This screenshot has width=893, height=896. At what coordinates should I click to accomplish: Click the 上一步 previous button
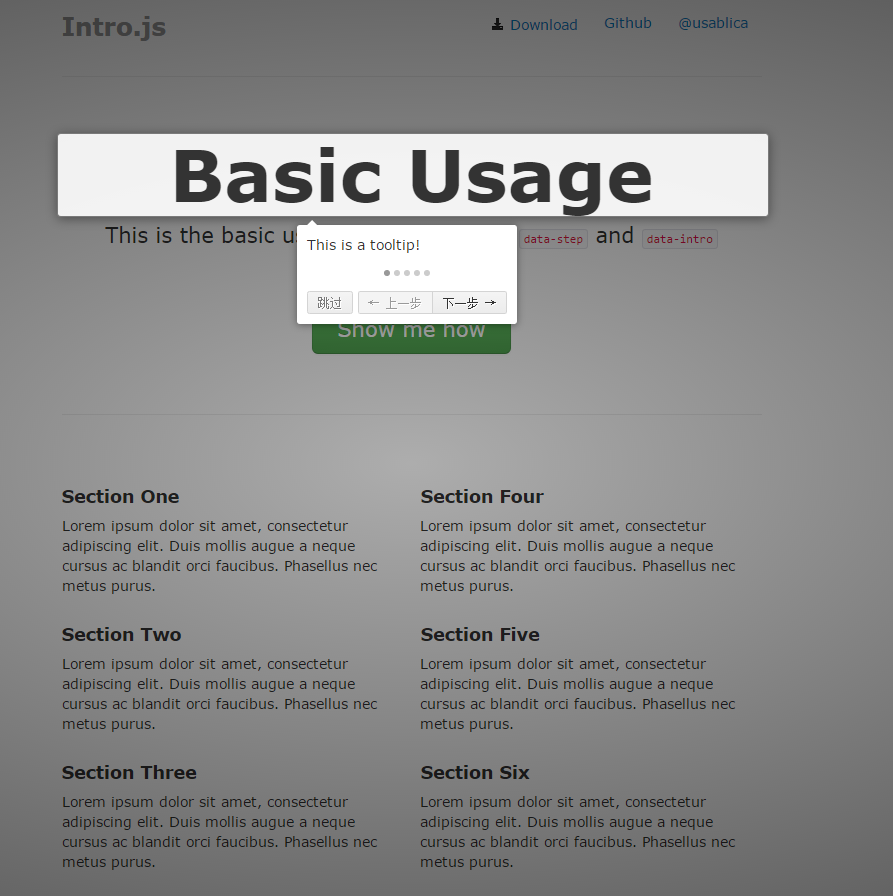tap(395, 303)
